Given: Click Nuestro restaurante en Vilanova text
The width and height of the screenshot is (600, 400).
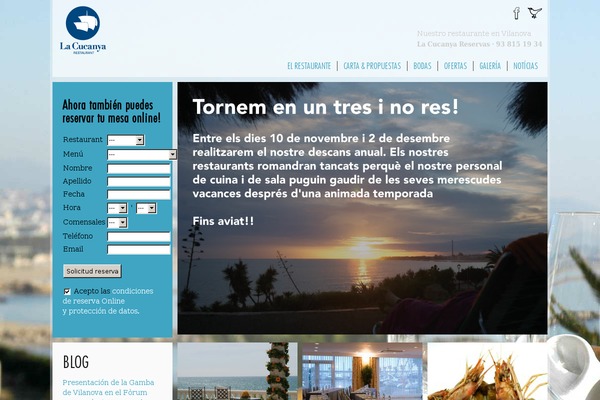Looking at the screenshot, I should click(x=474, y=33).
